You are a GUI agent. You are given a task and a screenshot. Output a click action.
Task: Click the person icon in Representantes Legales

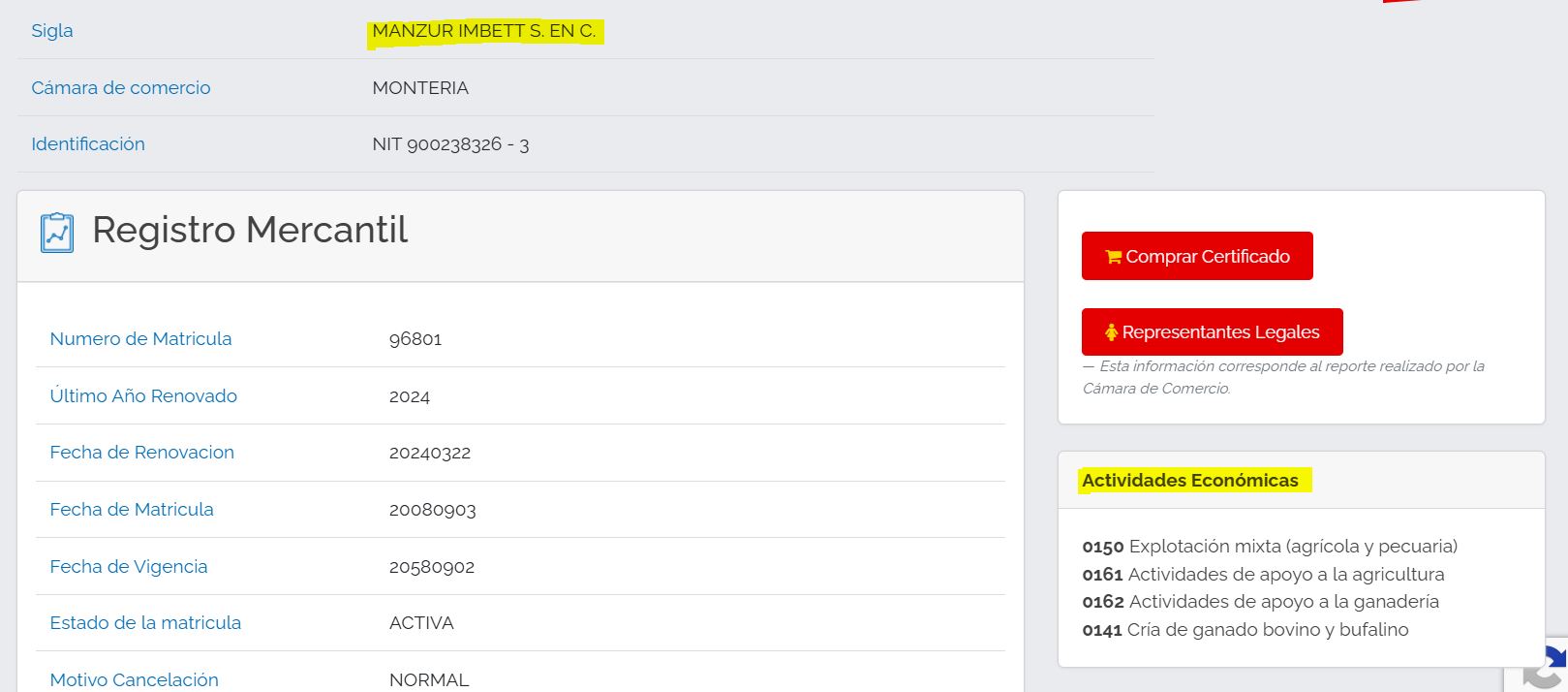point(1111,332)
